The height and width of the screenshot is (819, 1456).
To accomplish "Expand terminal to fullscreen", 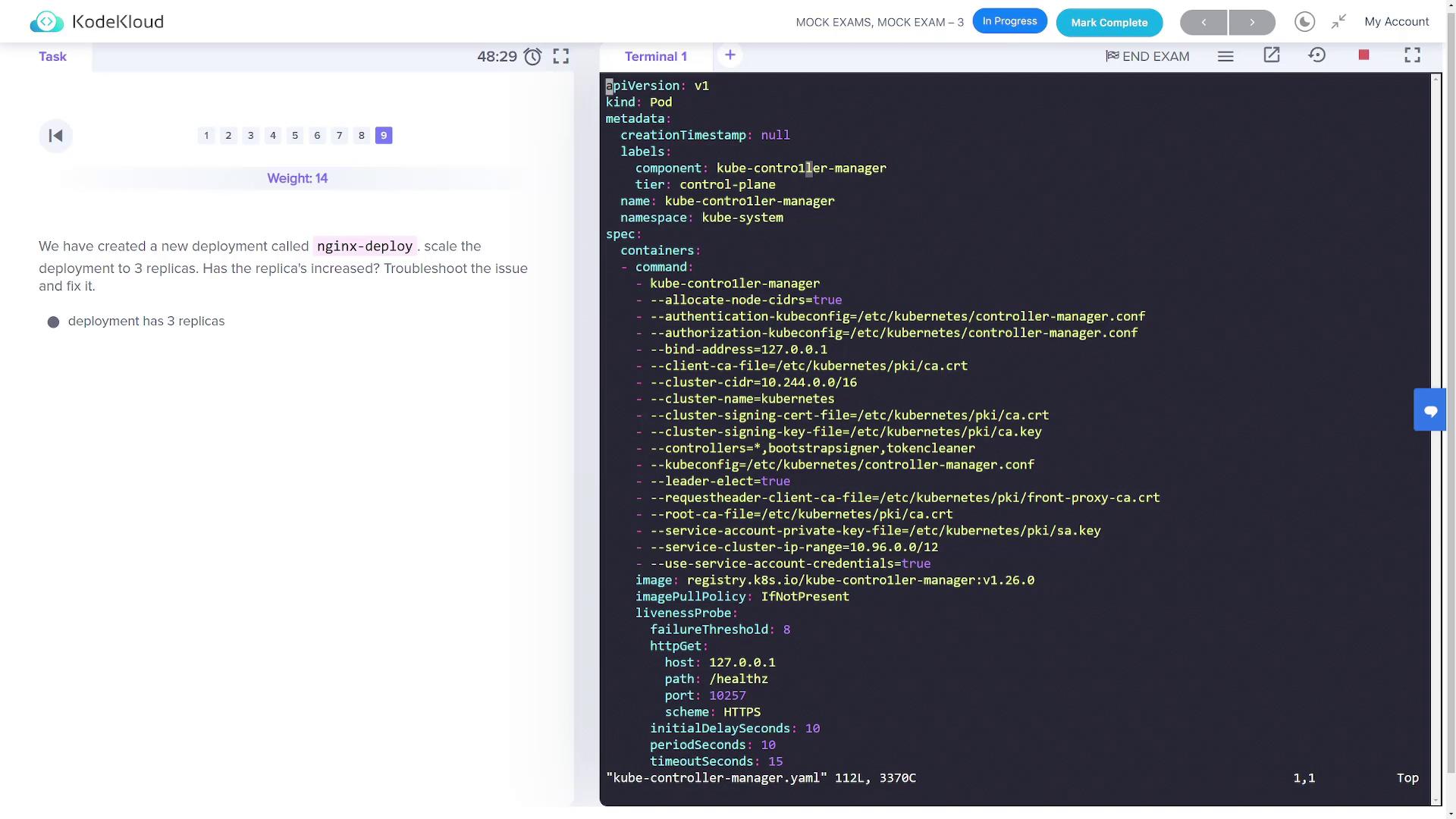I will coord(1412,55).
